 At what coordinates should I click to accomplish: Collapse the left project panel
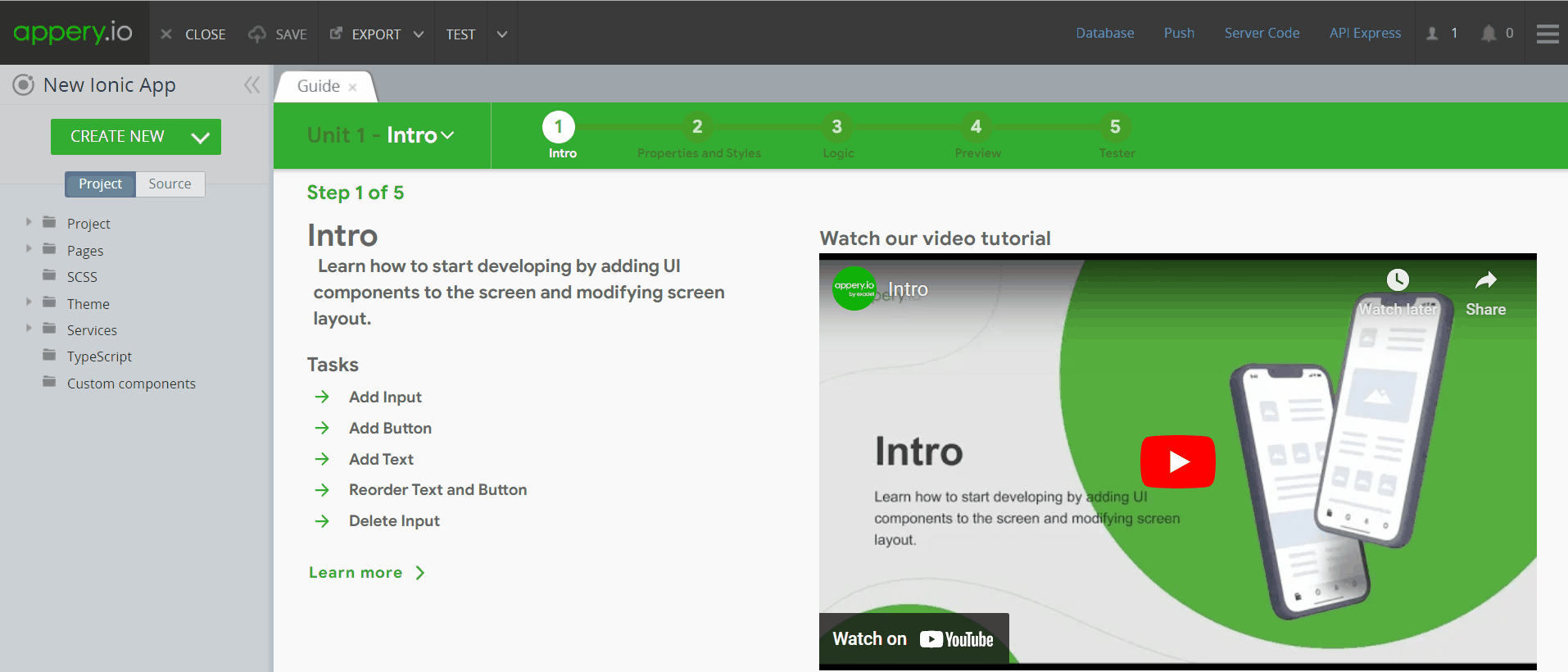click(x=252, y=84)
